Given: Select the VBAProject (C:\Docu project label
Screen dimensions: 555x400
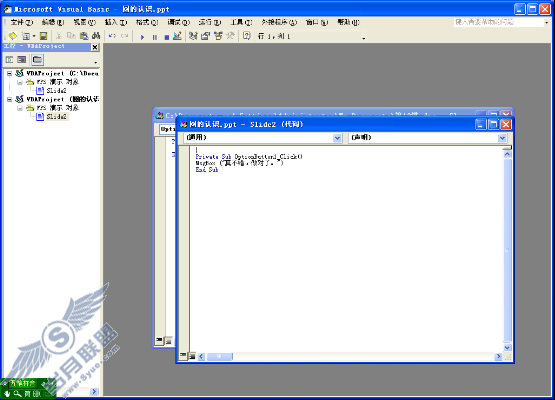Looking at the screenshot, I should 62,73.
